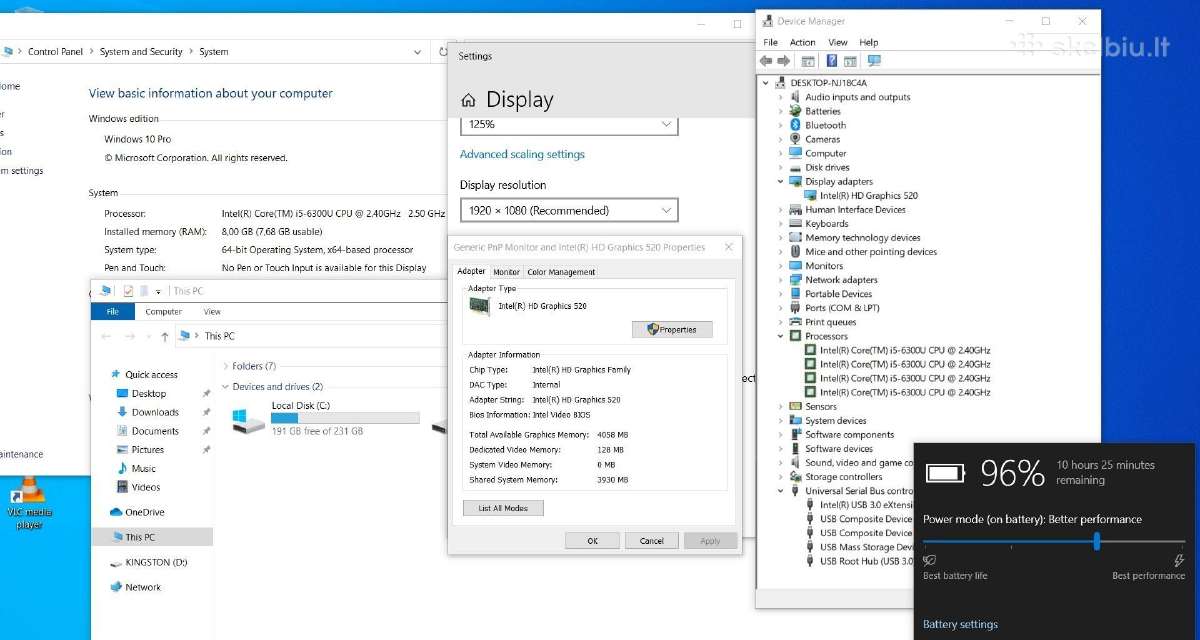Click the Cameras device category icon
Screen dimensions: 1200x640
tap(796, 139)
